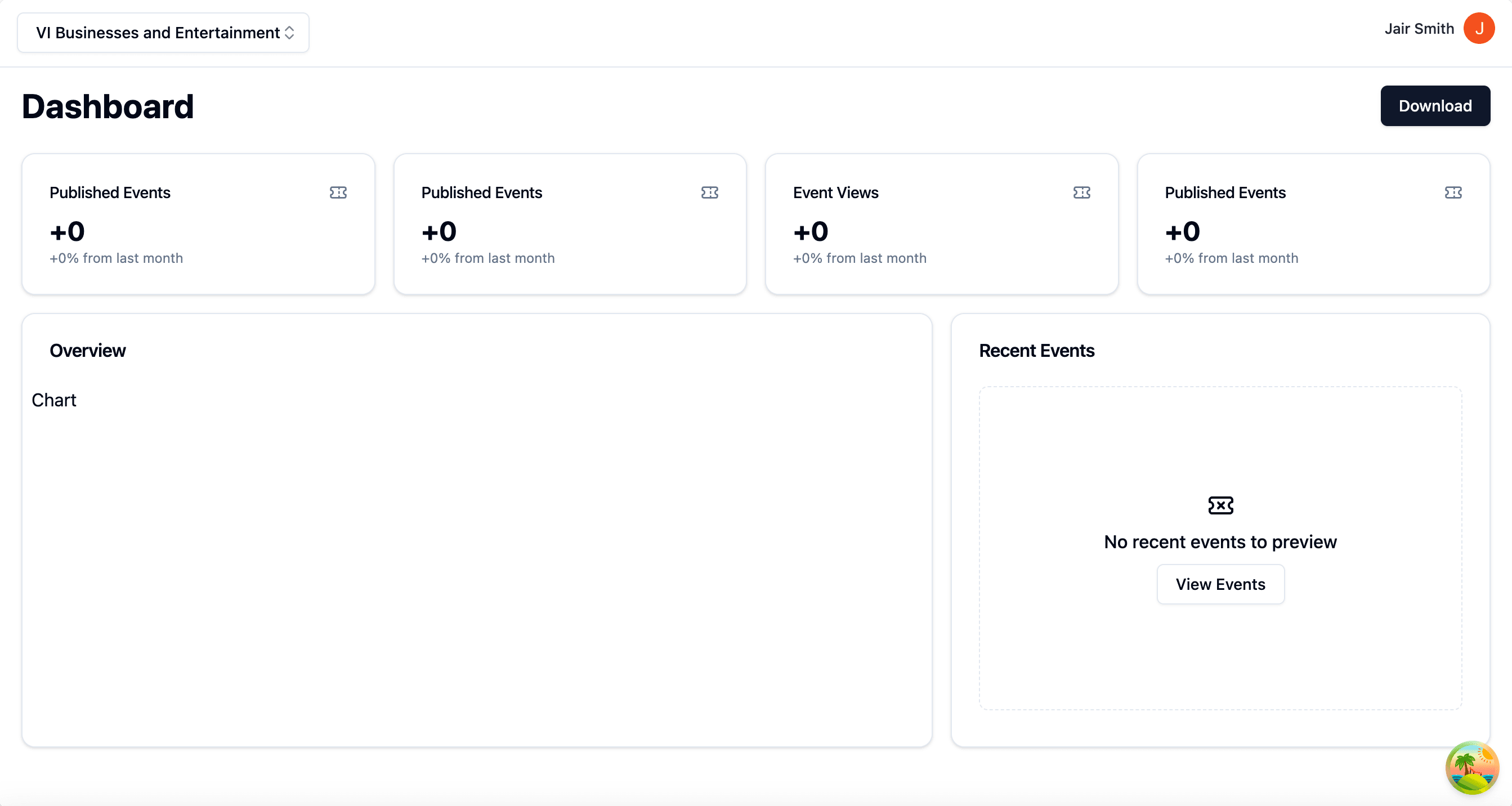Click the tropical island badge icon
This screenshot has height=806, width=1512.
pyautogui.click(x=1472, y=768)
